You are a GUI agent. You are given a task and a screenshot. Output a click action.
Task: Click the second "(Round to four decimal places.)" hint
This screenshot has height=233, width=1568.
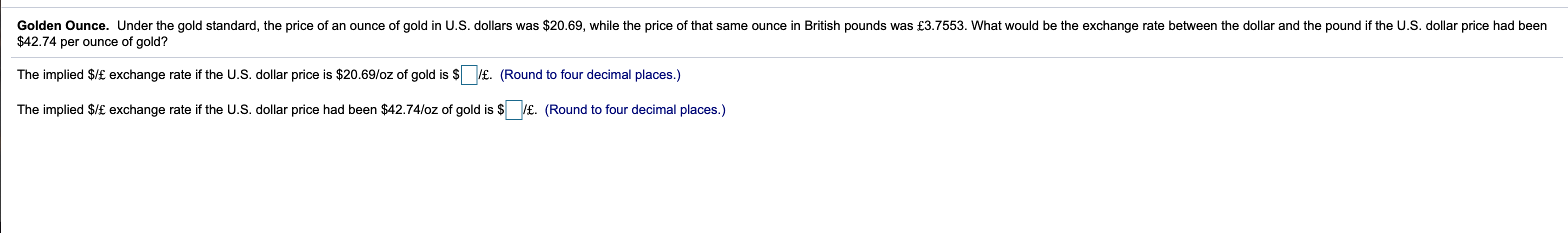coord(635,110)
